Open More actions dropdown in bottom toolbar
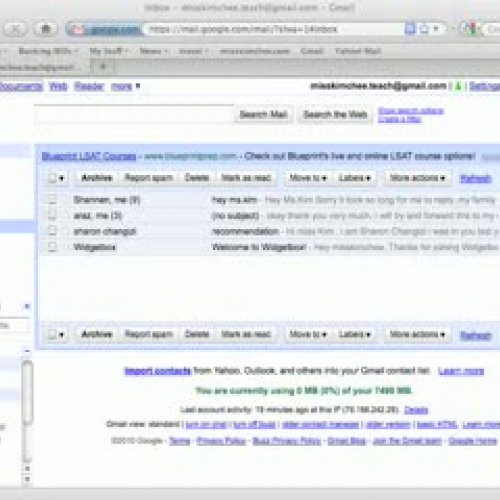 click(417, 334)
